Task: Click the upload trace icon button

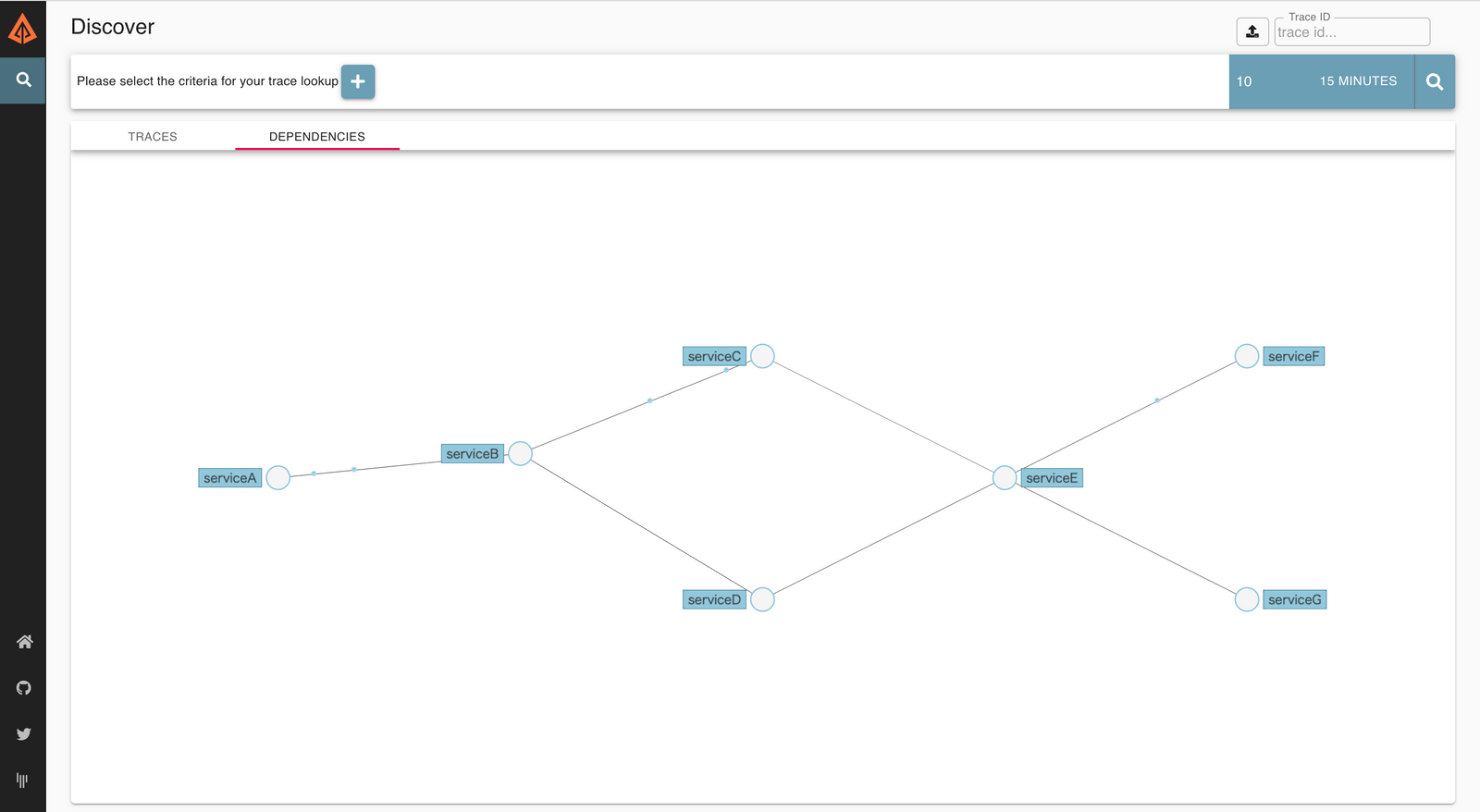Action: [1252, 31]
